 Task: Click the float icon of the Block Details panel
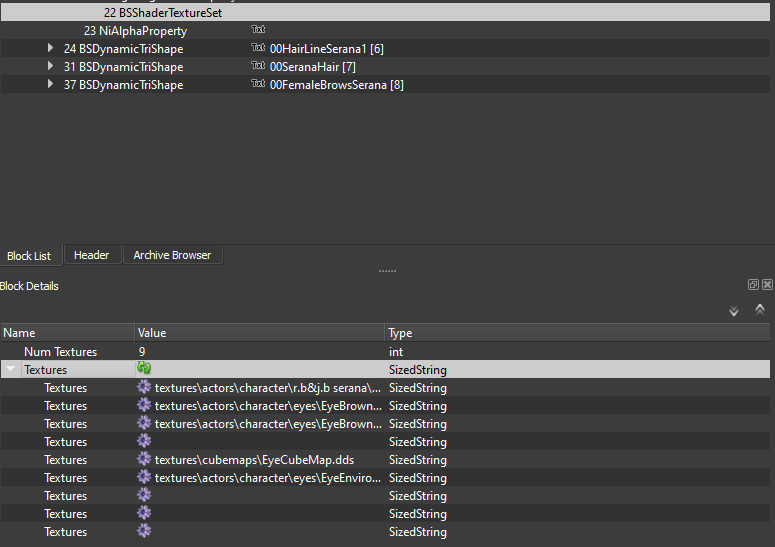pyautogui.click(x=753, y=284)
